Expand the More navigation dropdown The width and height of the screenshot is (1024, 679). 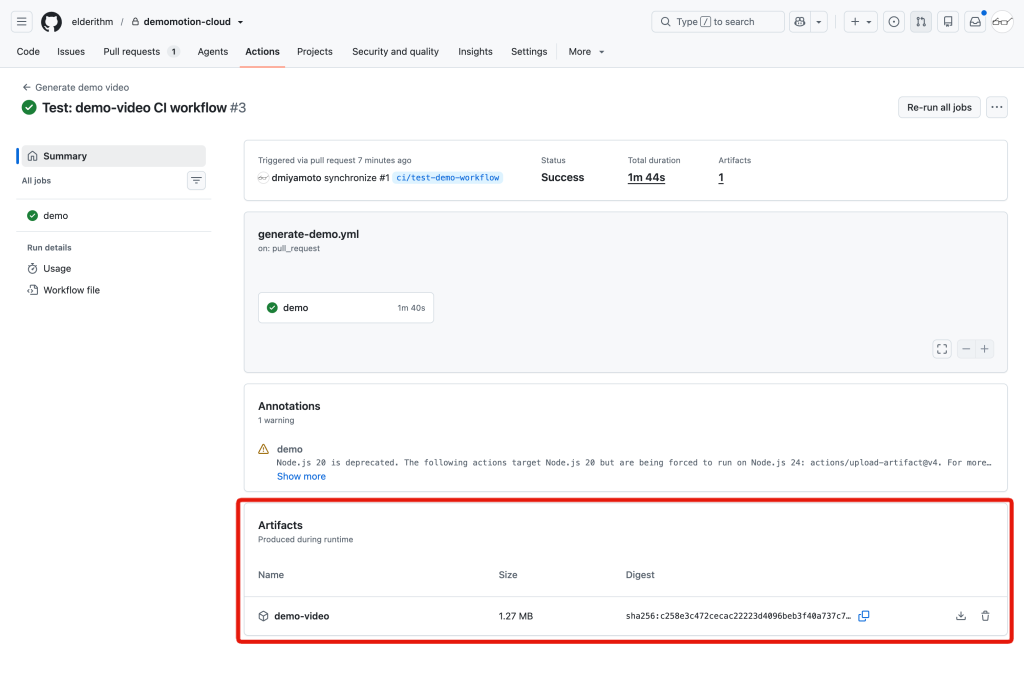[586, 52]
